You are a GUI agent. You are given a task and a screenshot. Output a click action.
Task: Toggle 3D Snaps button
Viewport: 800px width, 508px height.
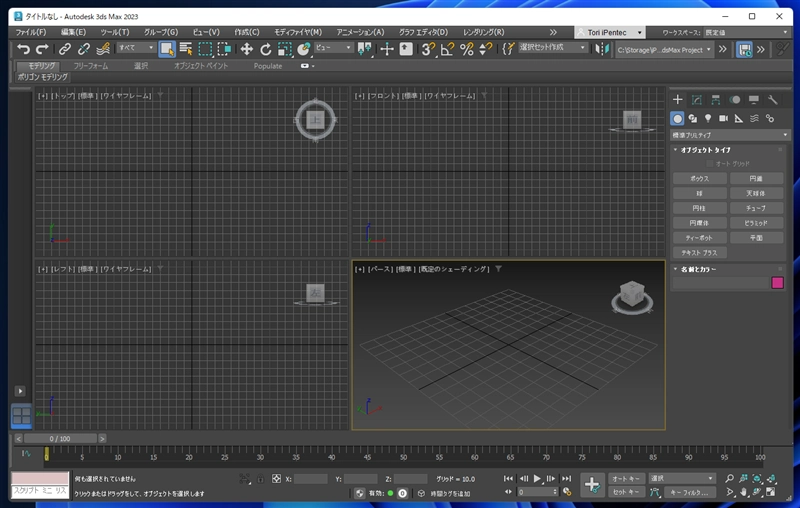(x=428, y=49)
